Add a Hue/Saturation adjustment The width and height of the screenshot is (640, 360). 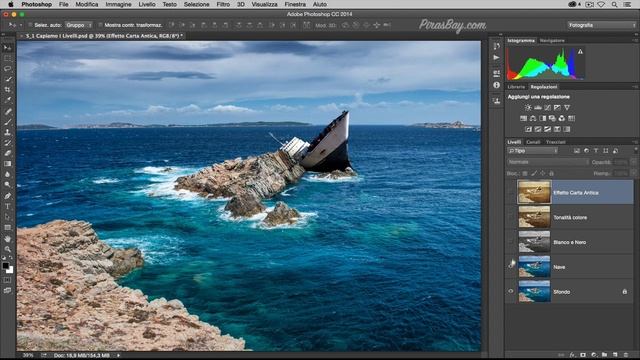tap(523, 118)
